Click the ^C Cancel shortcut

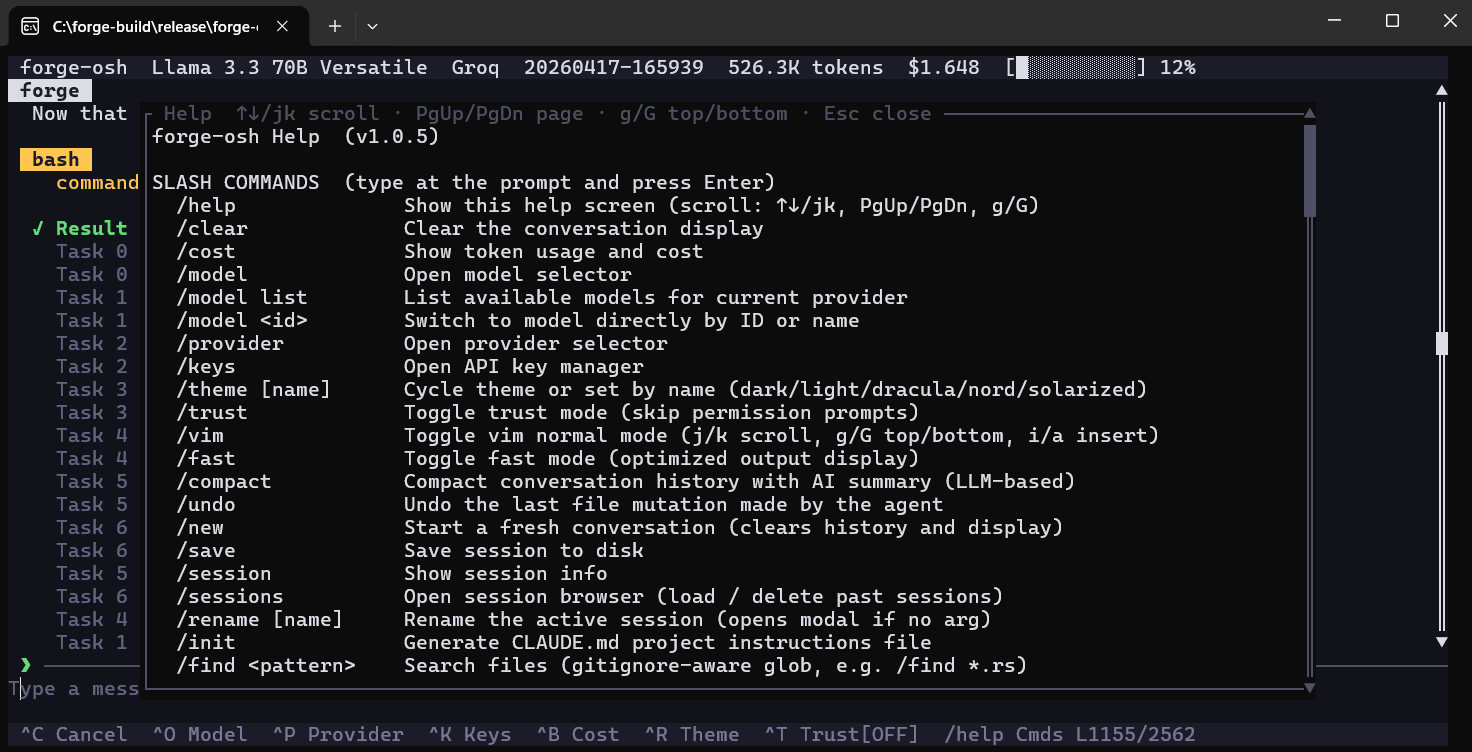(74, 734)
